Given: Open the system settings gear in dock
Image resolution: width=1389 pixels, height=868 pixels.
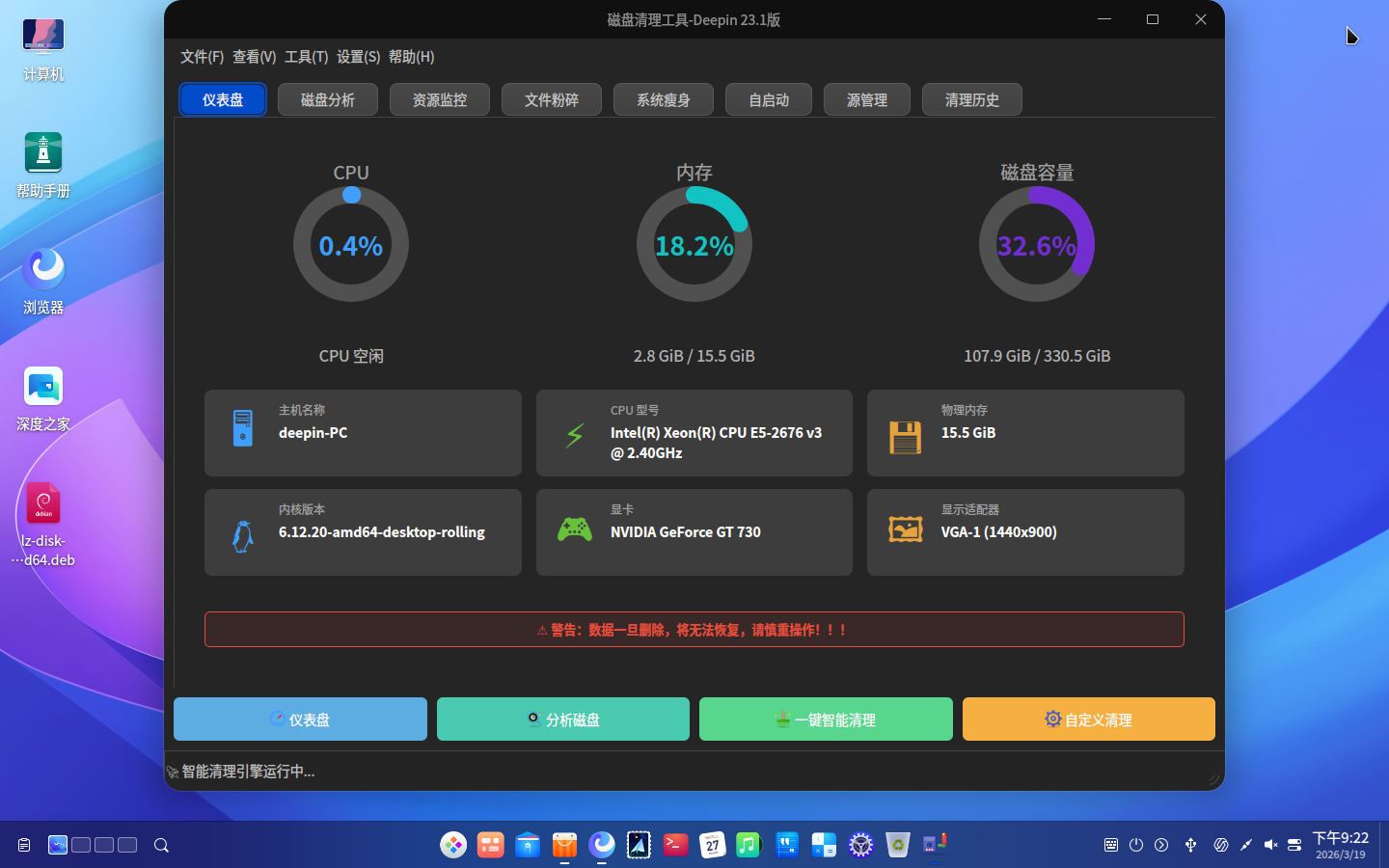Looking at the screenshot, I should tap(860, 845).
